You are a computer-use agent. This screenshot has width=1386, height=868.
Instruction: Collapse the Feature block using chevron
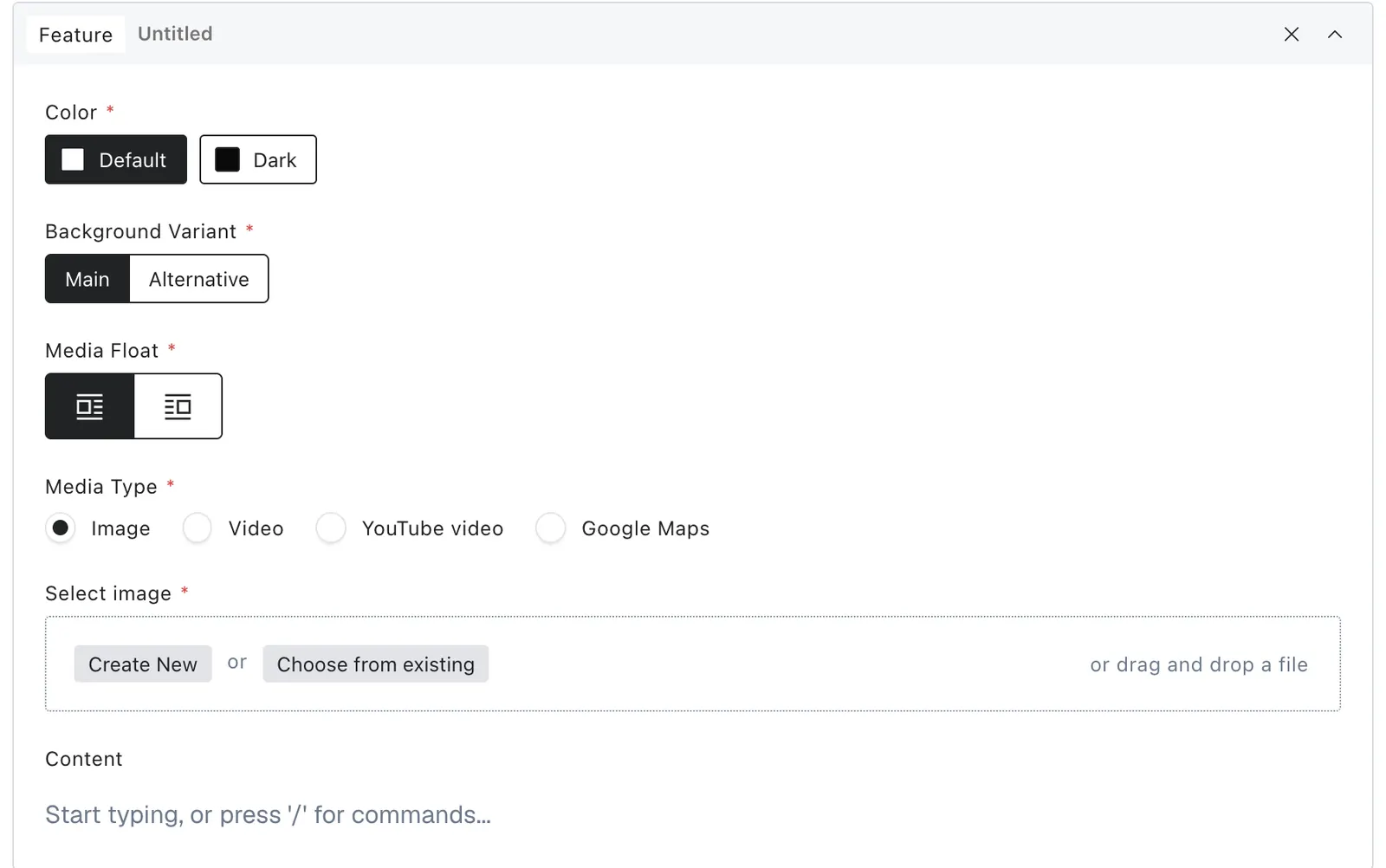click(1334, 35)
